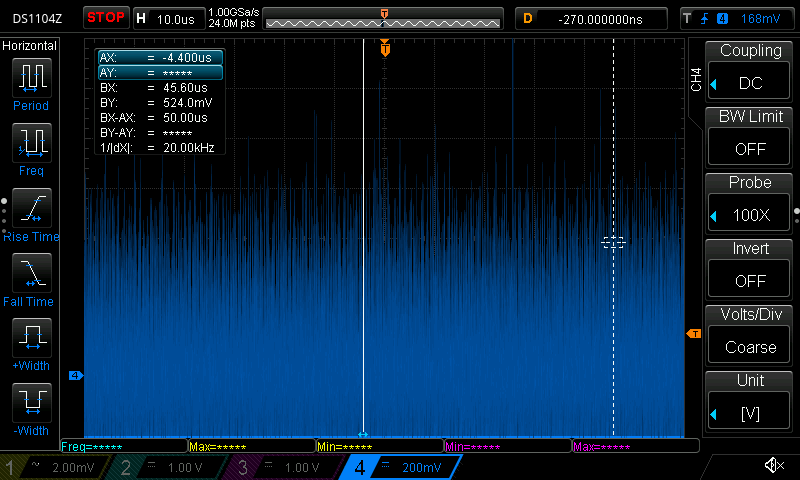Click the channel 4 ground reference marker
800x480 pixels.
(x=76, y=375)
